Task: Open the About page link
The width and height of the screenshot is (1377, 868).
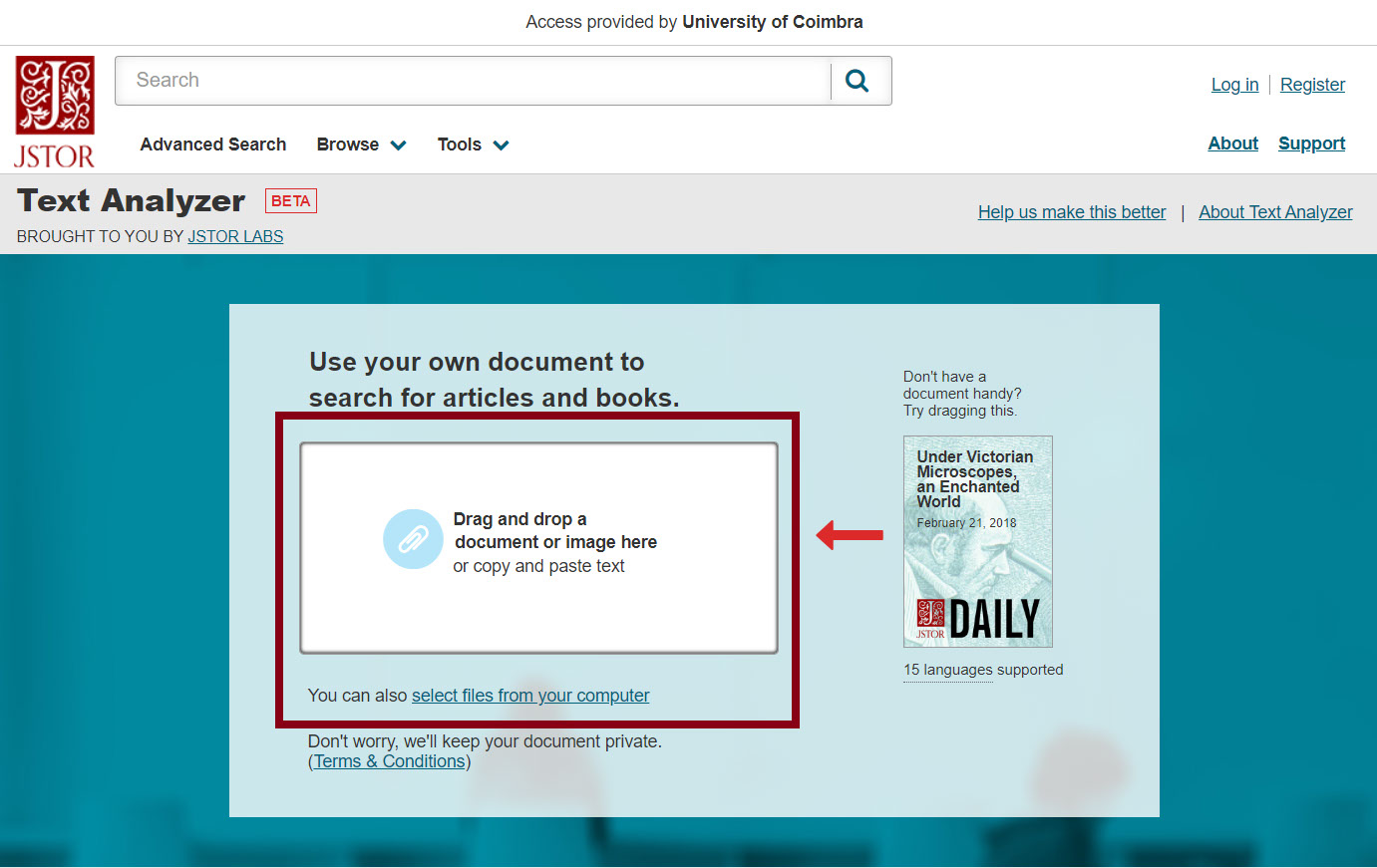Action: (1232, 144)
